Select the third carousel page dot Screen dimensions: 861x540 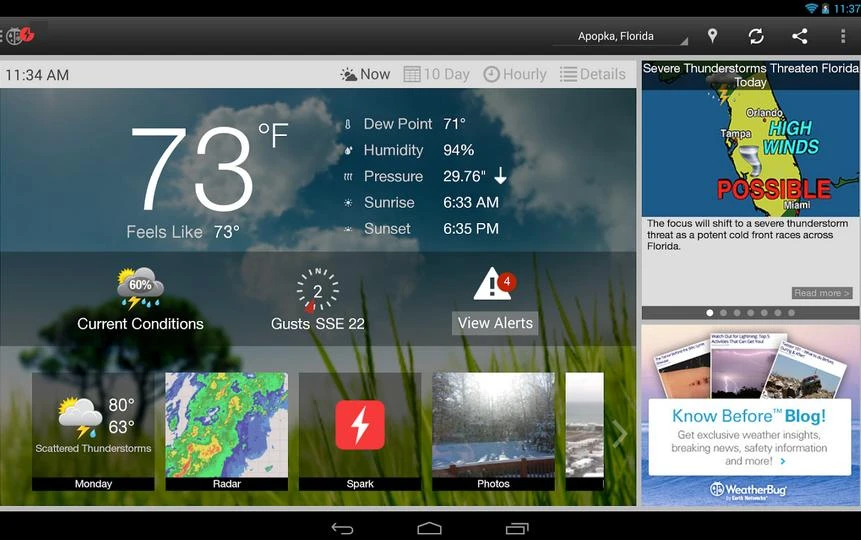coord(737,313)
